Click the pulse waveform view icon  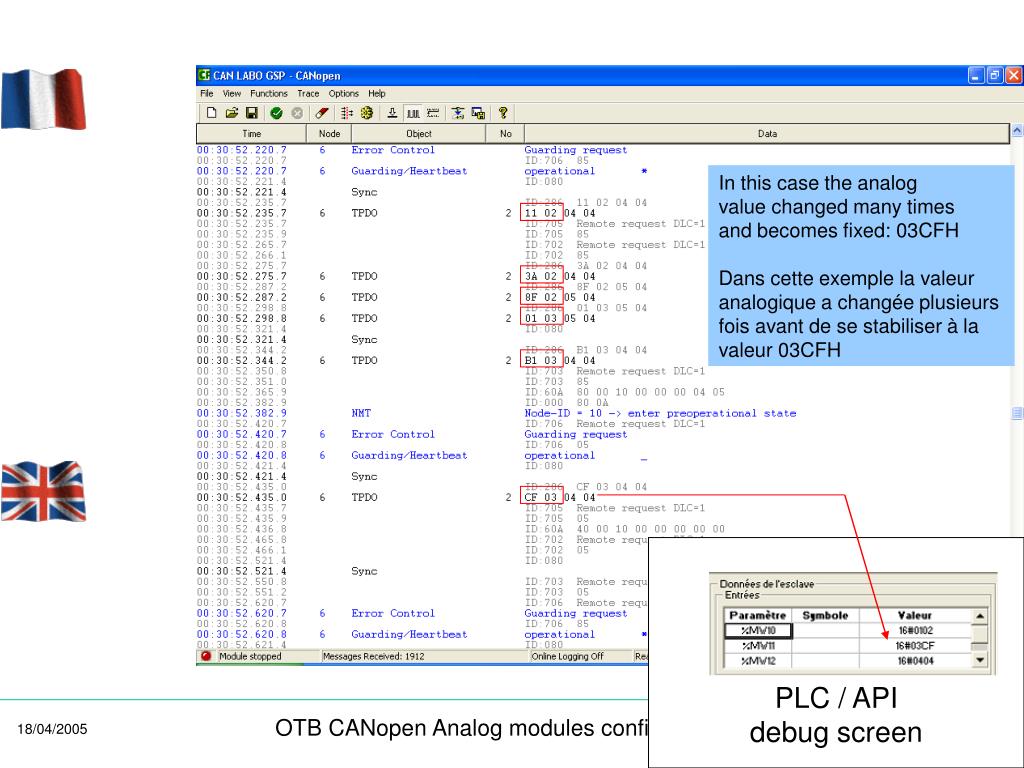point(413,113)
